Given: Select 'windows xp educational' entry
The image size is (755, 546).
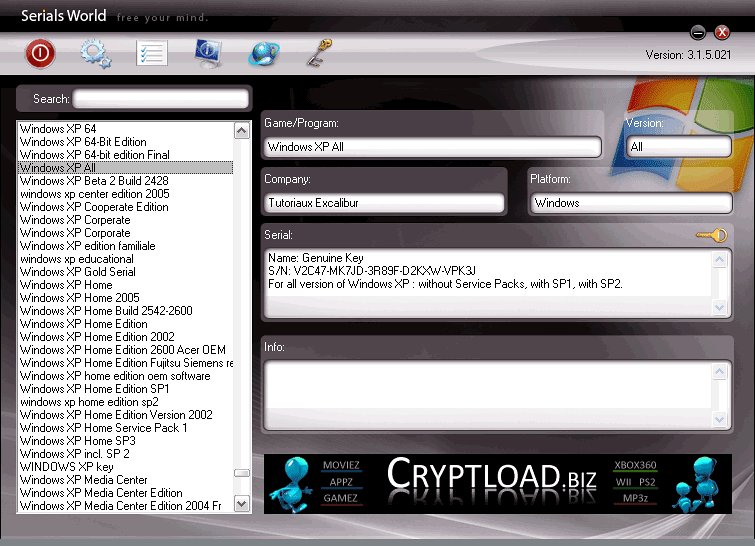Looking at the screenshot, I should 126,259.
